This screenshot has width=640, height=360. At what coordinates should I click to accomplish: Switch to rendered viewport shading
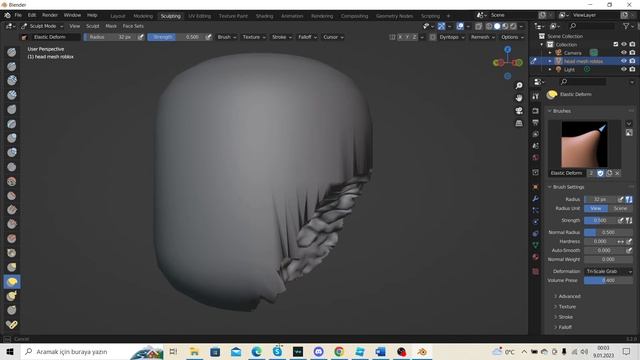click(x=513, y=26)
